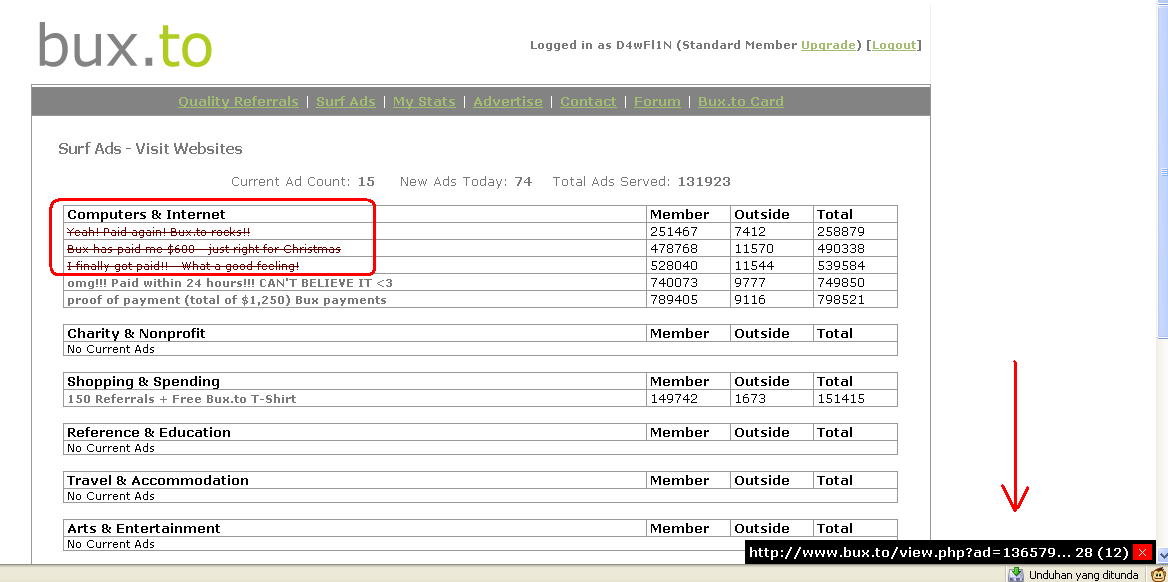Screen dimensions: 1168x582
Task: Click the vertical scrollbar thumb
Action: (1163, 171)
